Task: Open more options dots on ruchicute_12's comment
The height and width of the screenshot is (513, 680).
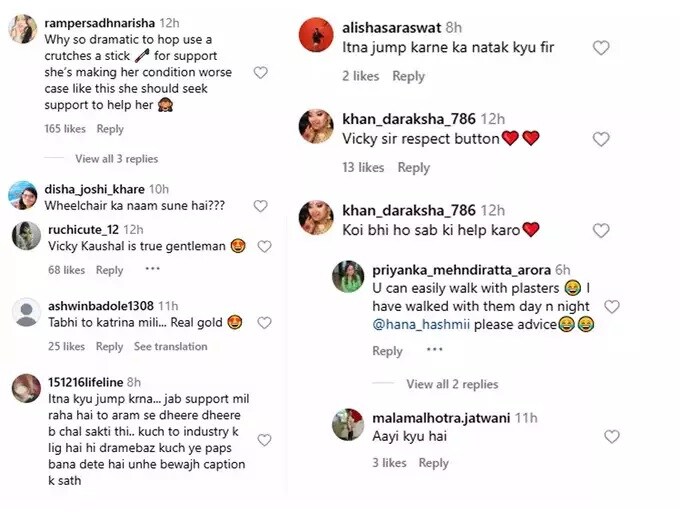Action: click(x=152, y=269)
